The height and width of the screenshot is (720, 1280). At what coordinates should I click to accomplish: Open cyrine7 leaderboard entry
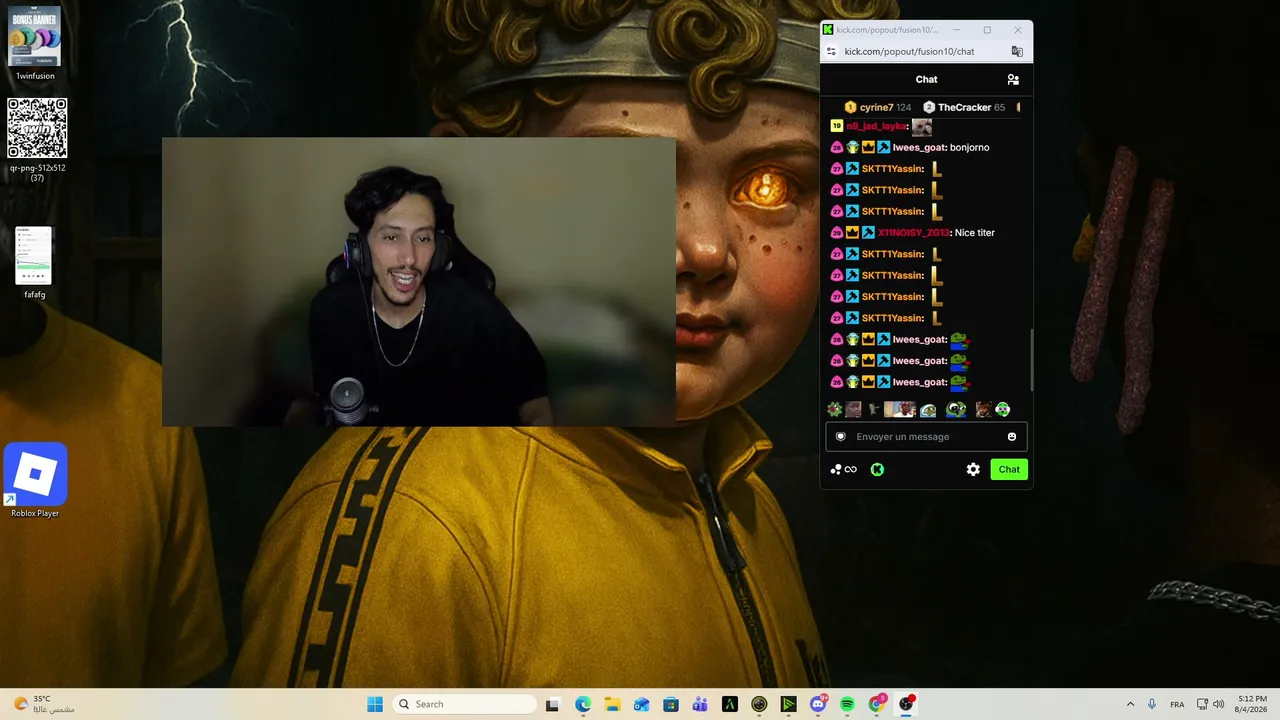coord(877,107)
